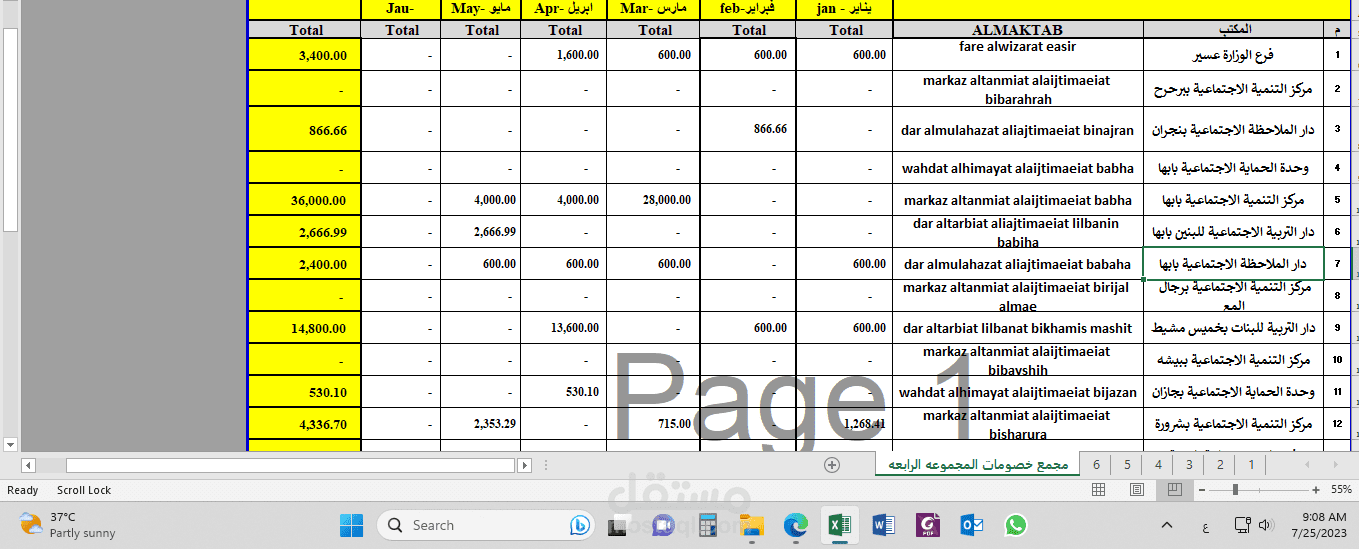This screenshot has width=1359, height=549.
Task: Click the Ready status bar indicator
Action: pos(23,490)
